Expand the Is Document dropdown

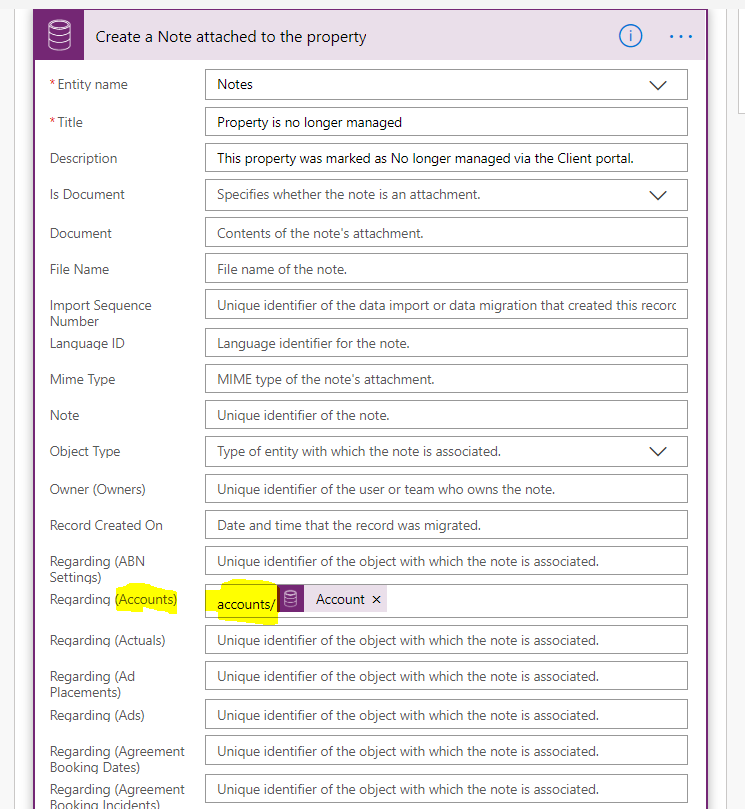tap(657, 195)
